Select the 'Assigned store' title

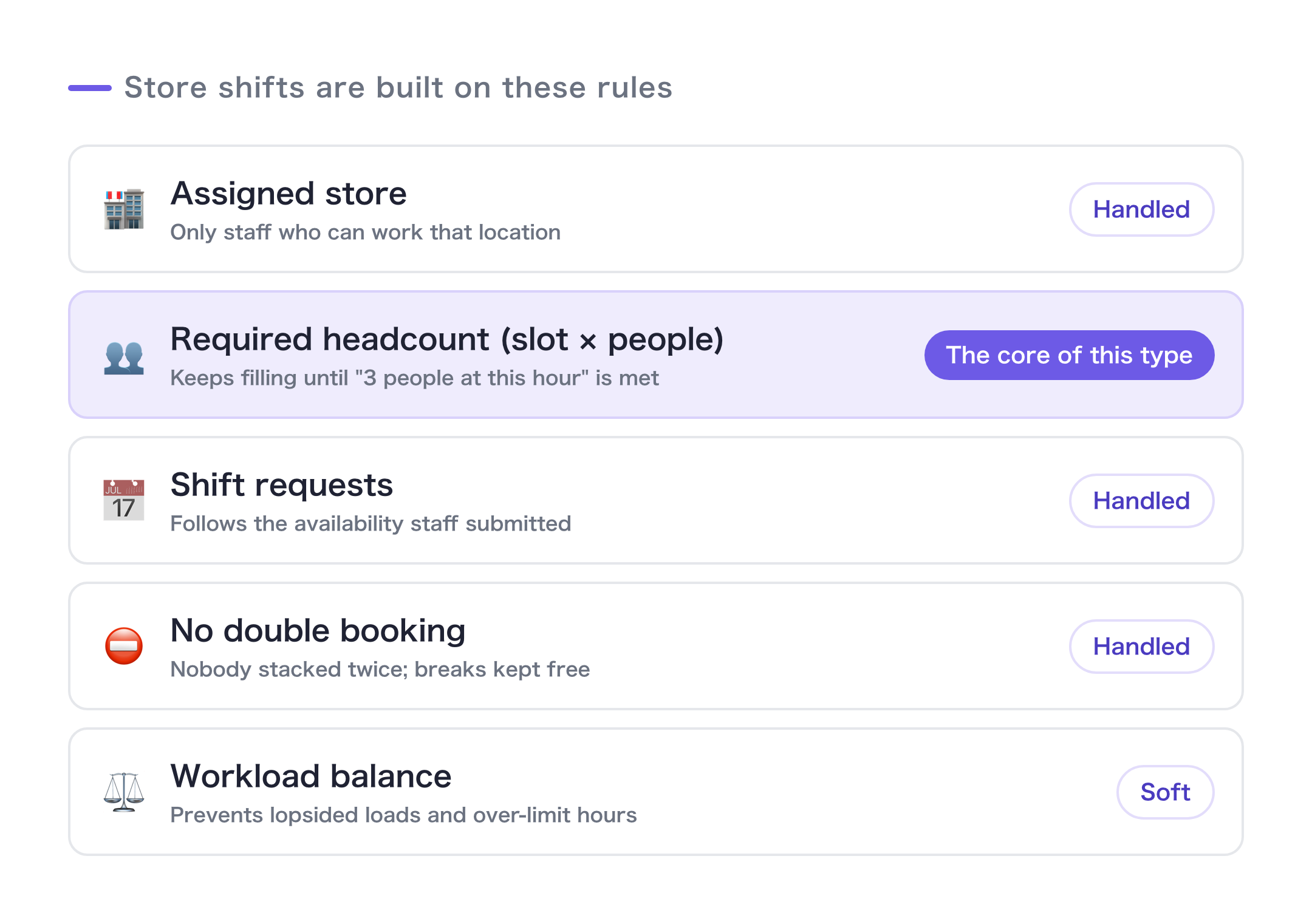[289, 194]
